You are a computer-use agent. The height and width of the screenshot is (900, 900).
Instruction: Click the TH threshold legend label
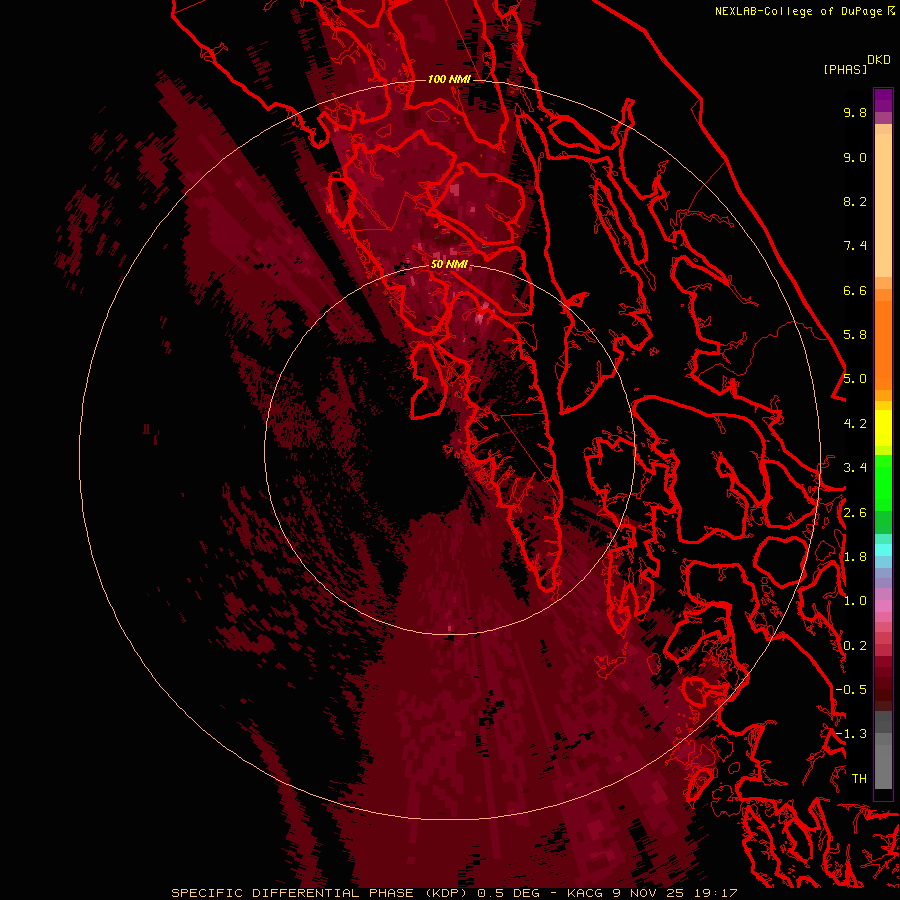click(x=859, y=779)
